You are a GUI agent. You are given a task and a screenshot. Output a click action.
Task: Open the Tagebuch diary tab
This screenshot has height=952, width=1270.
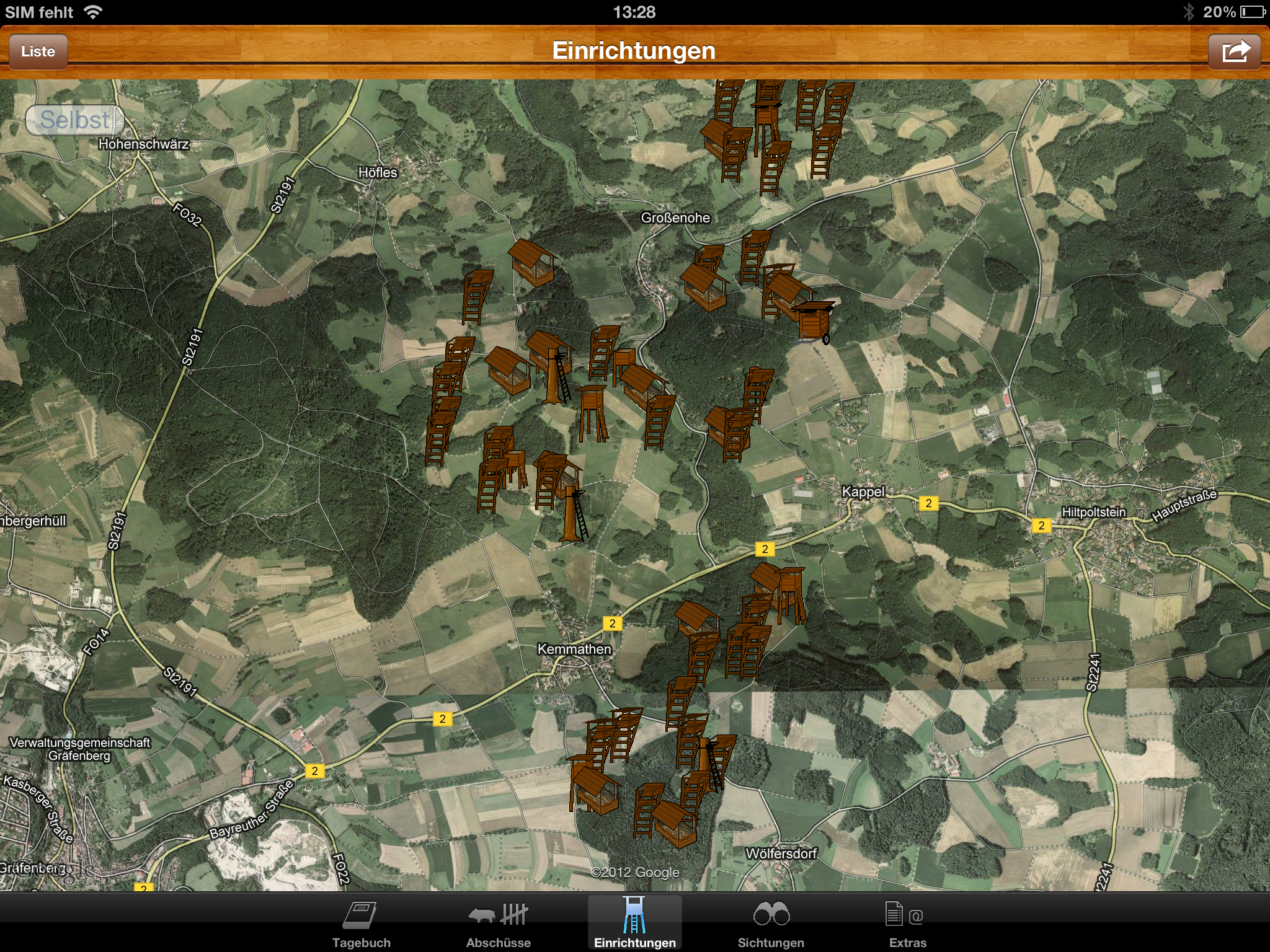click(x=361, y=923)
